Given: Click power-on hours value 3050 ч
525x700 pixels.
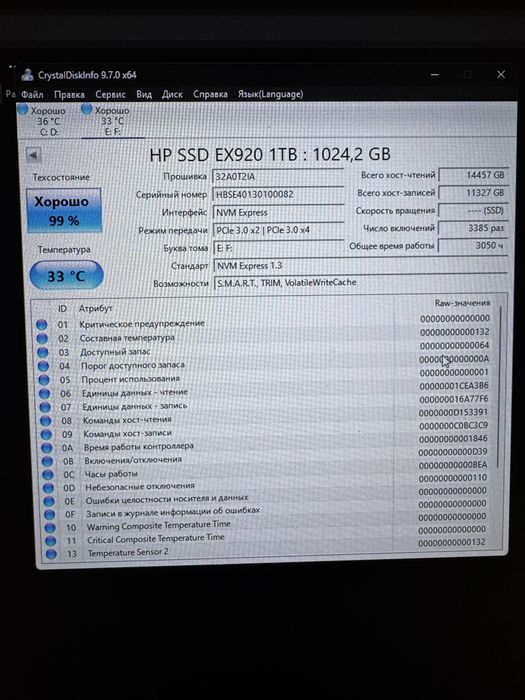Looking at the screenshot, I should click(473, 245).
